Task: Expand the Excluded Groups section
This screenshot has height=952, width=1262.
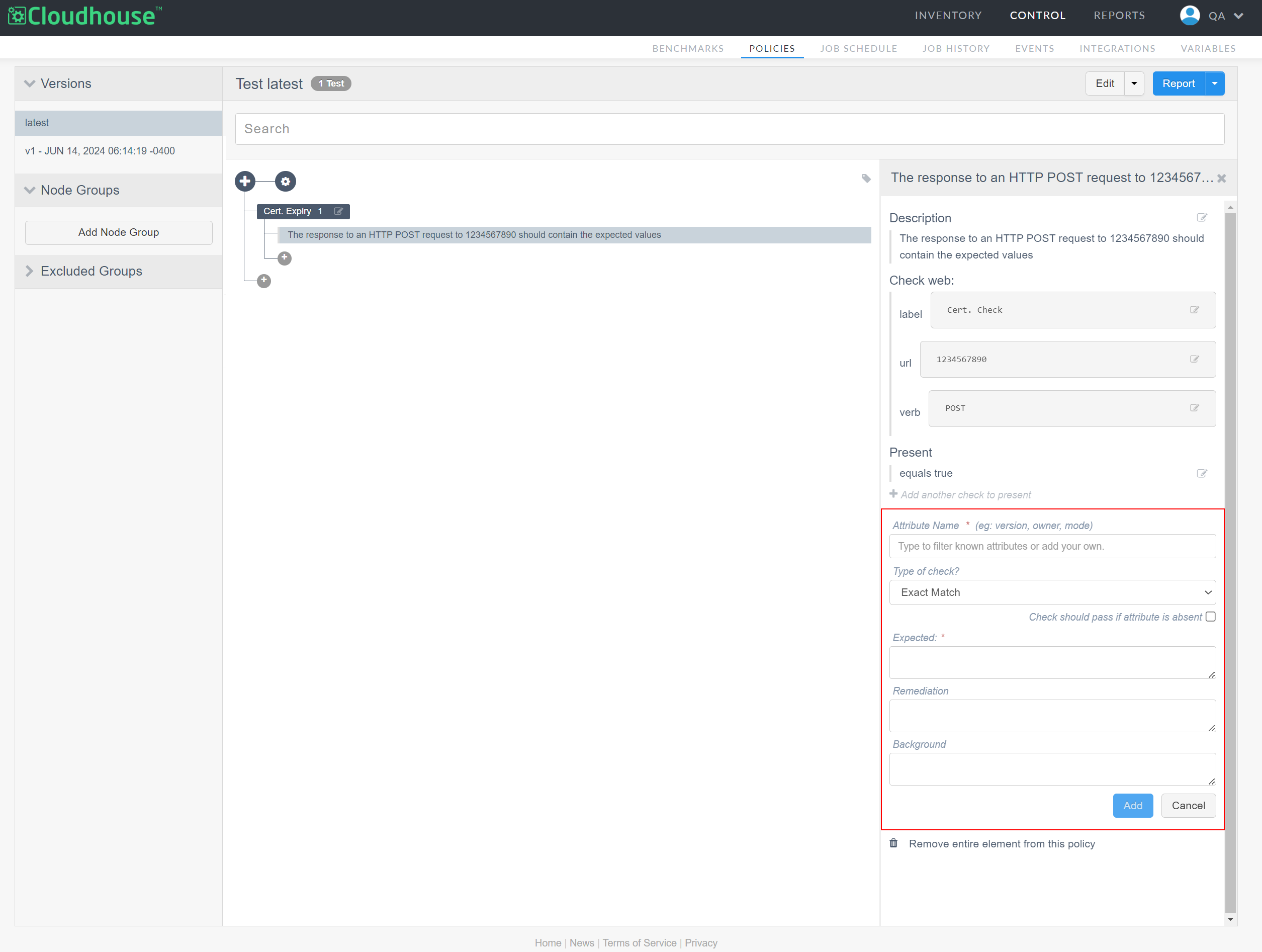Action: 30,271
